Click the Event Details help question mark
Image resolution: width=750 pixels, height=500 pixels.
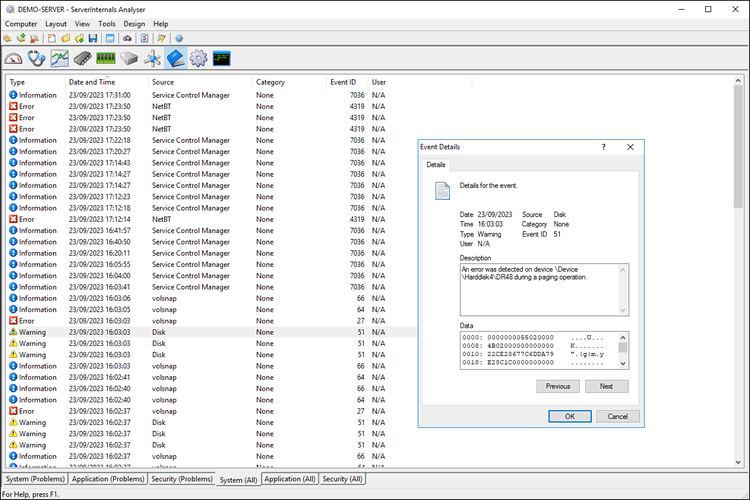[604, 147]
